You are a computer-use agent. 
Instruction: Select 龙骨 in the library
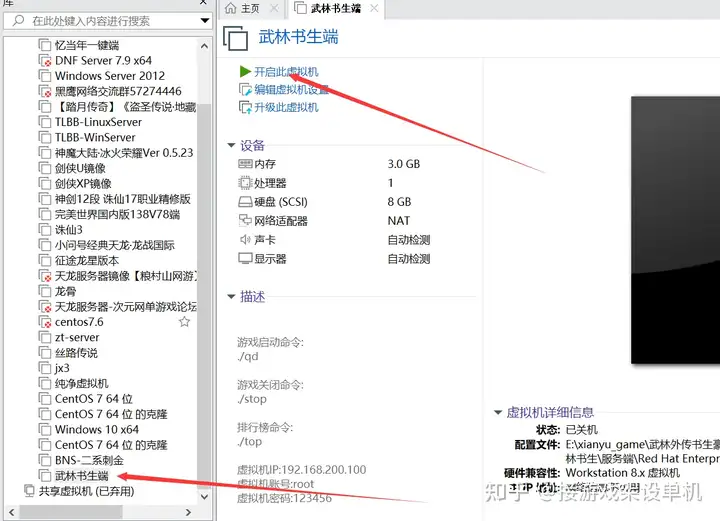(65, 291)
